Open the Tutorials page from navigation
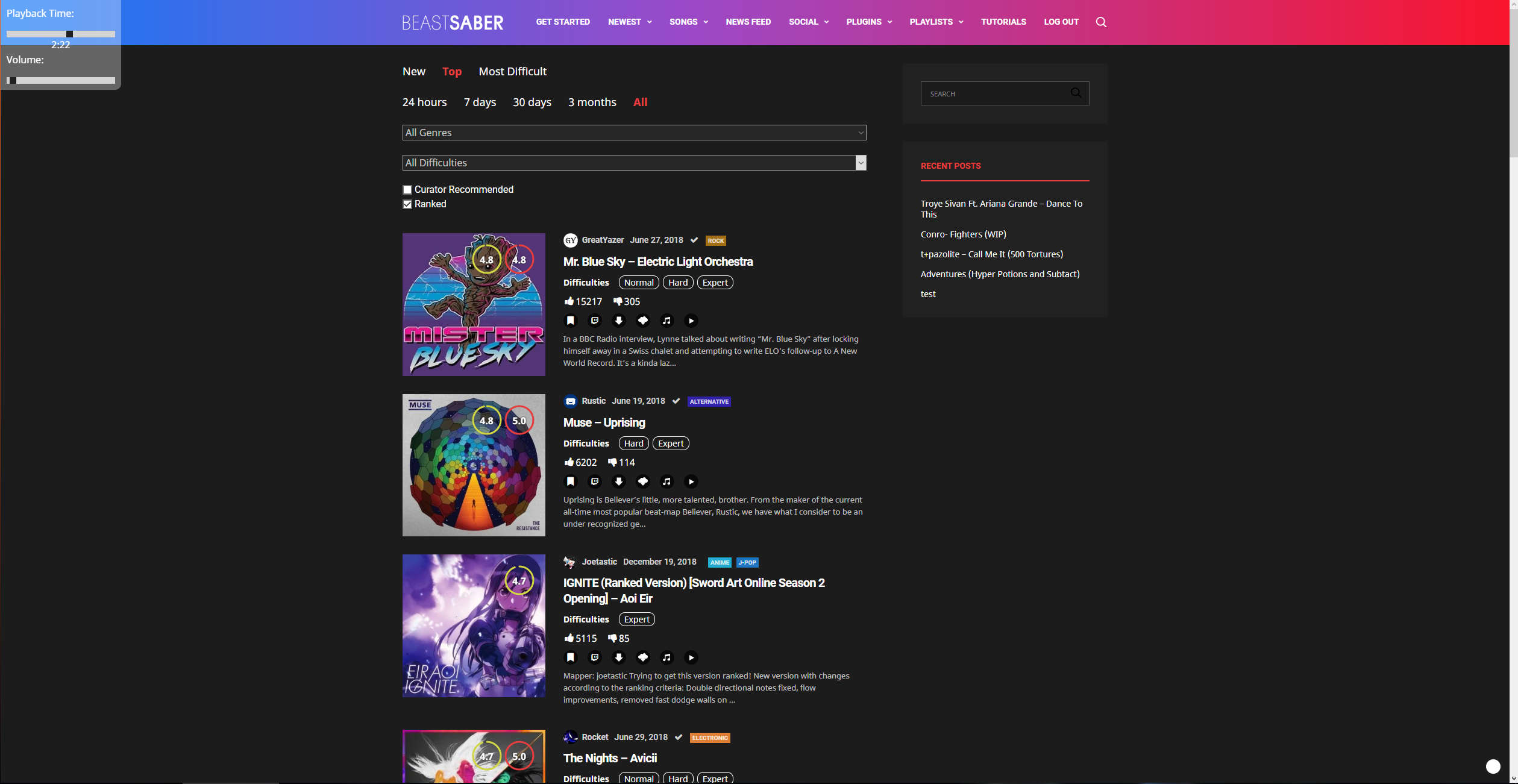The width and height of the screenshot is (1518, 784). [1003, 22]
